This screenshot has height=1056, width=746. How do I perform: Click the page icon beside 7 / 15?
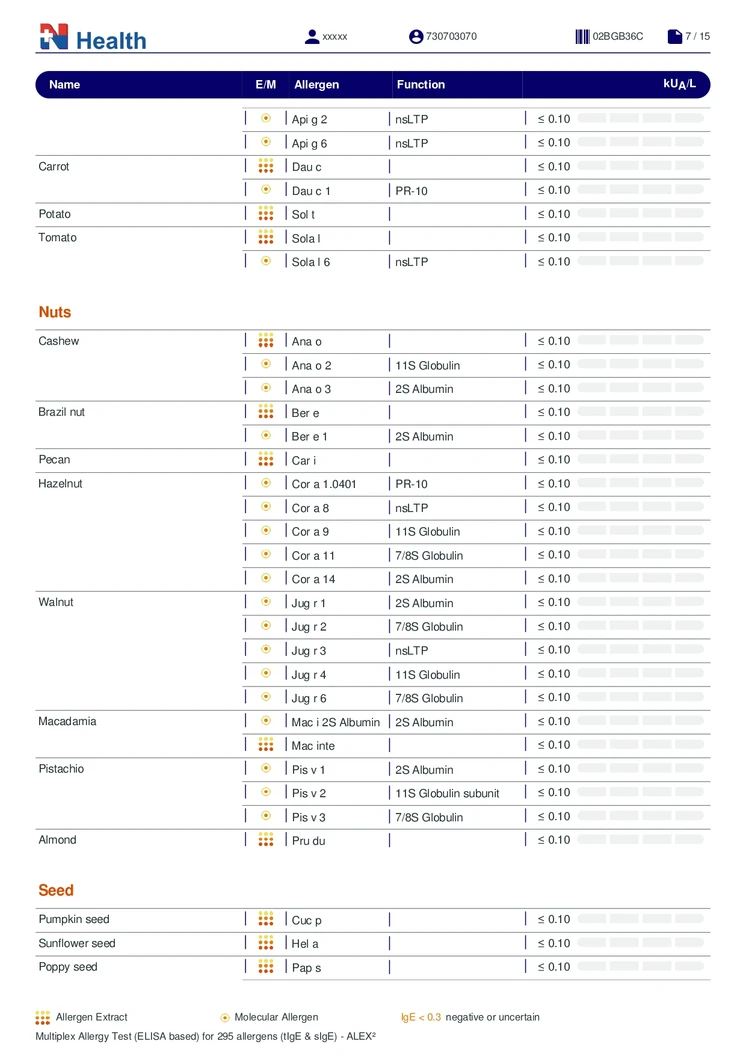pyautogui.click(x=675, y=37)
